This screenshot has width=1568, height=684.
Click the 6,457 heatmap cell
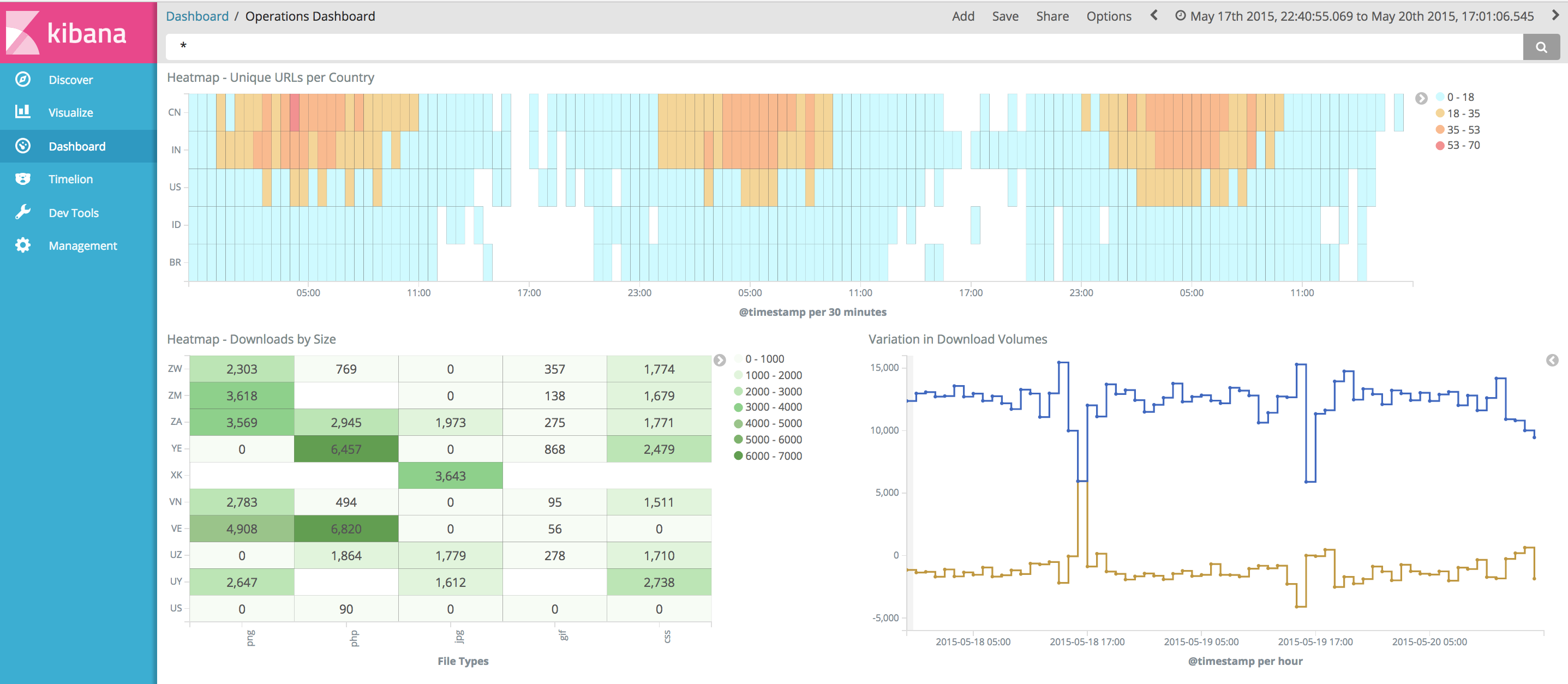(346, 449)
